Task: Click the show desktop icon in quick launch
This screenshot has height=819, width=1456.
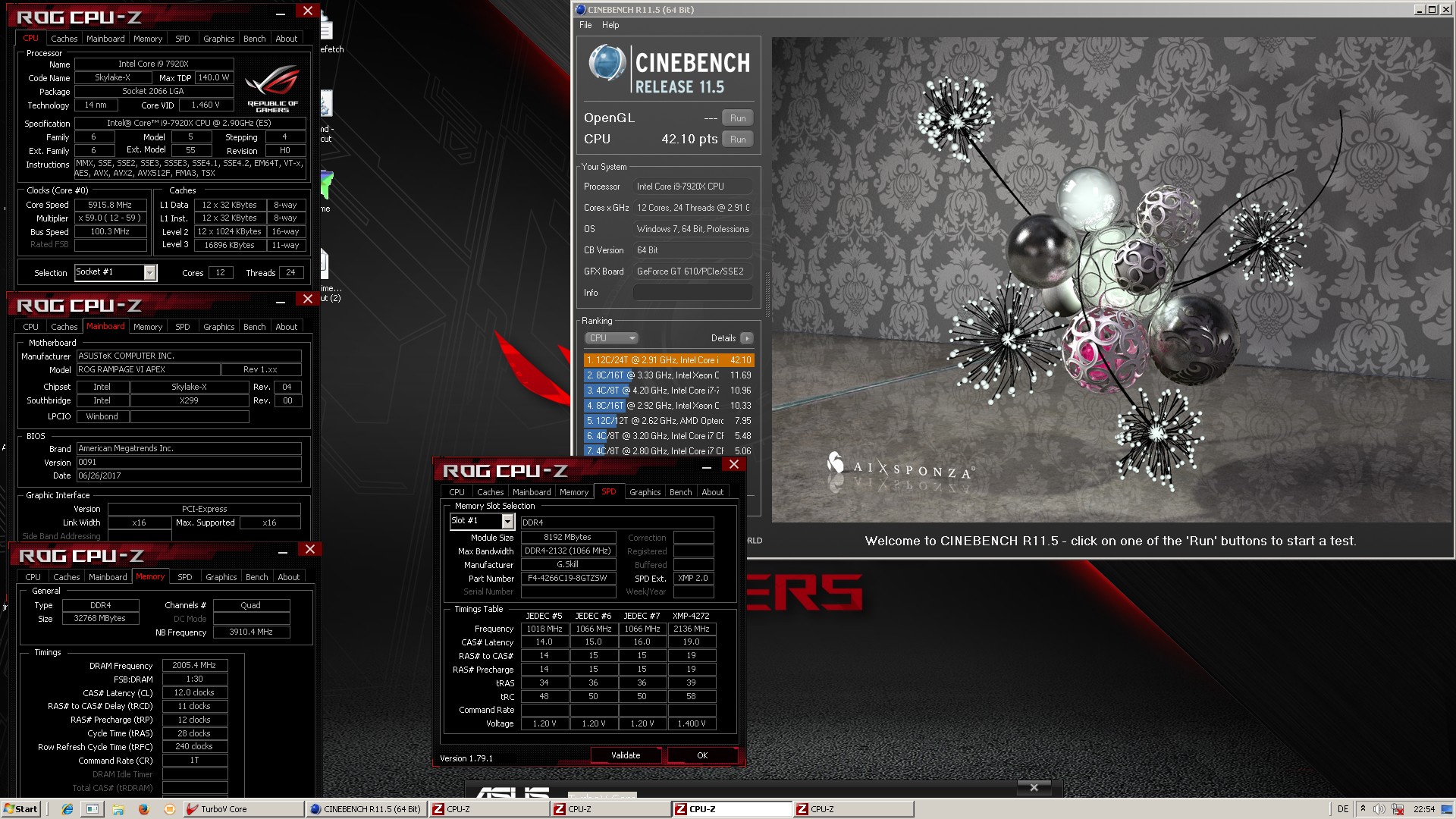Action: (x=93, y=809)
